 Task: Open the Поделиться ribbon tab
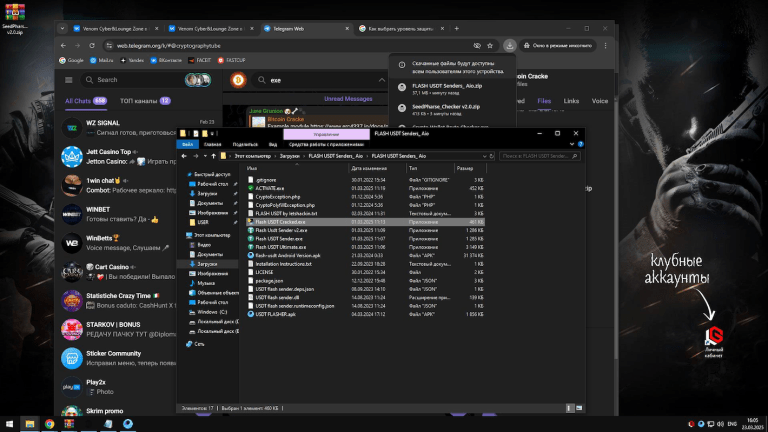point(245,144)
